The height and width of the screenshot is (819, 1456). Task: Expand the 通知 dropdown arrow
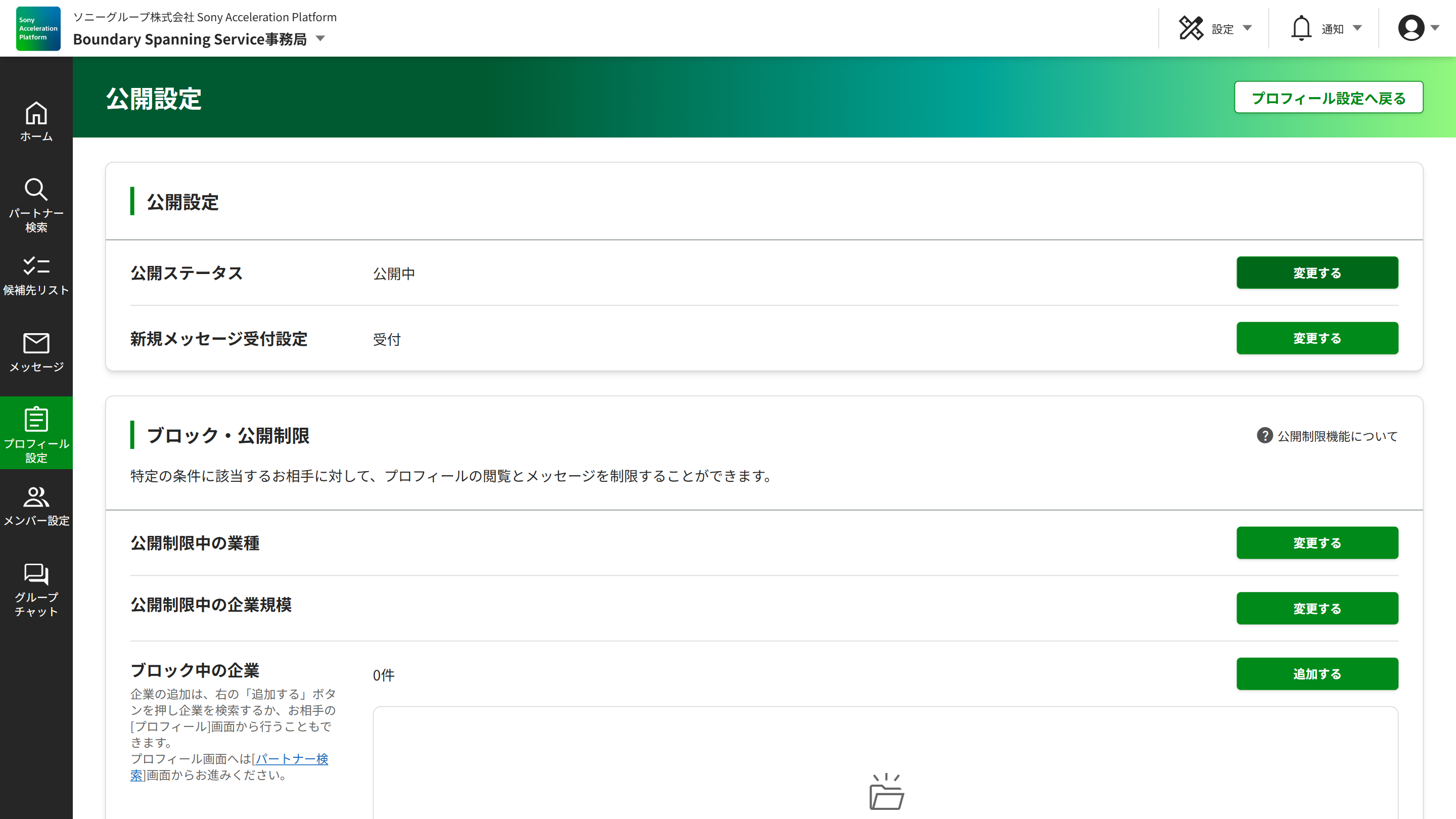(1357, 28)
